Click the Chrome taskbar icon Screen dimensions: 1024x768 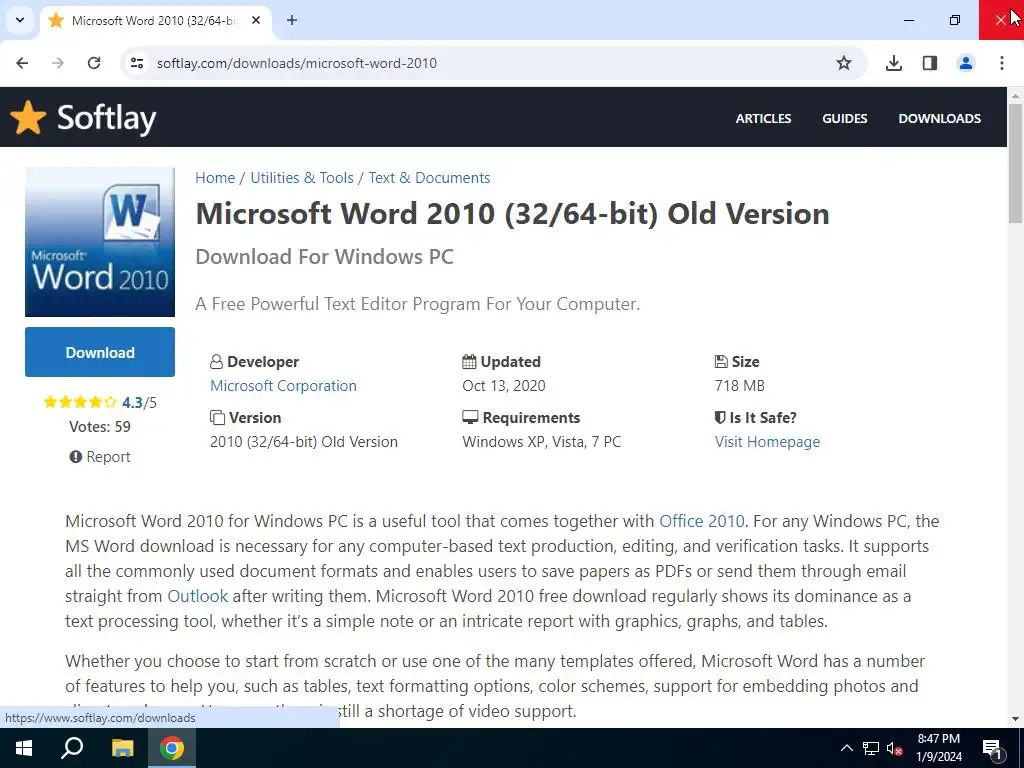coord(172,748)
